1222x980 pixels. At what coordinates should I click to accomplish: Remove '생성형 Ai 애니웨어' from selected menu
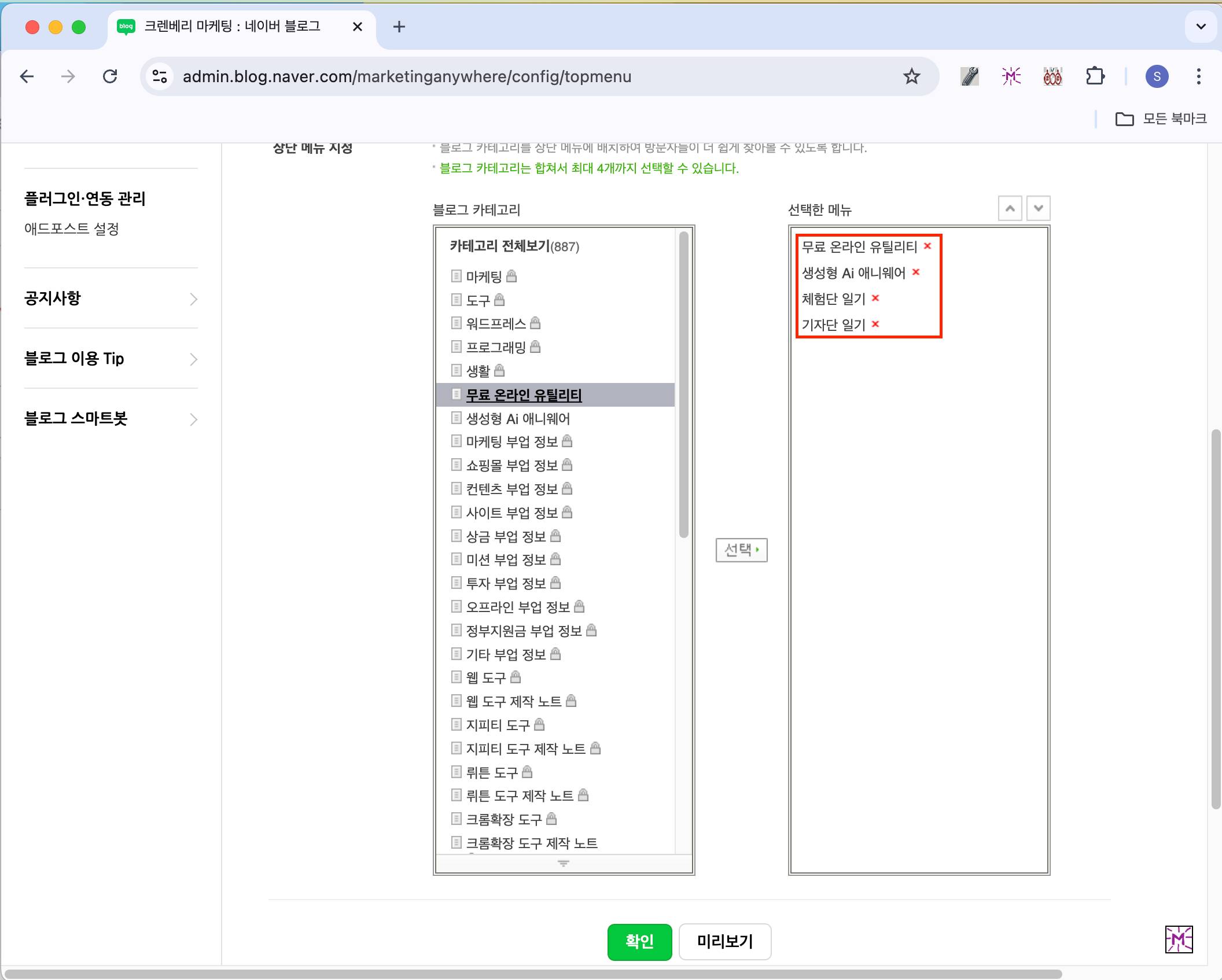click(x=915, y=272)
